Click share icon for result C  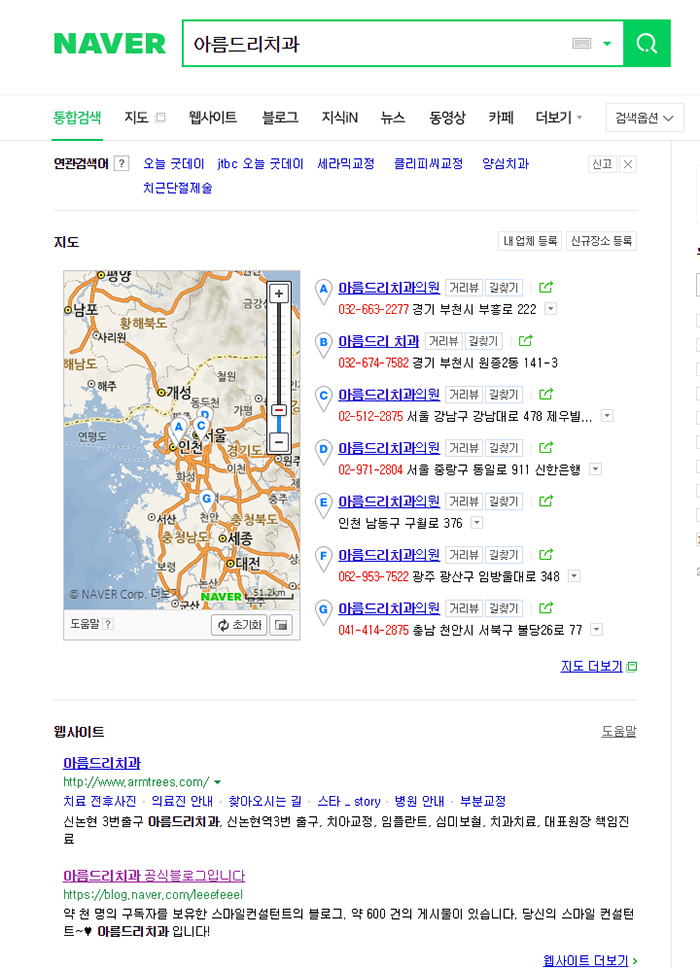point(546,394)
